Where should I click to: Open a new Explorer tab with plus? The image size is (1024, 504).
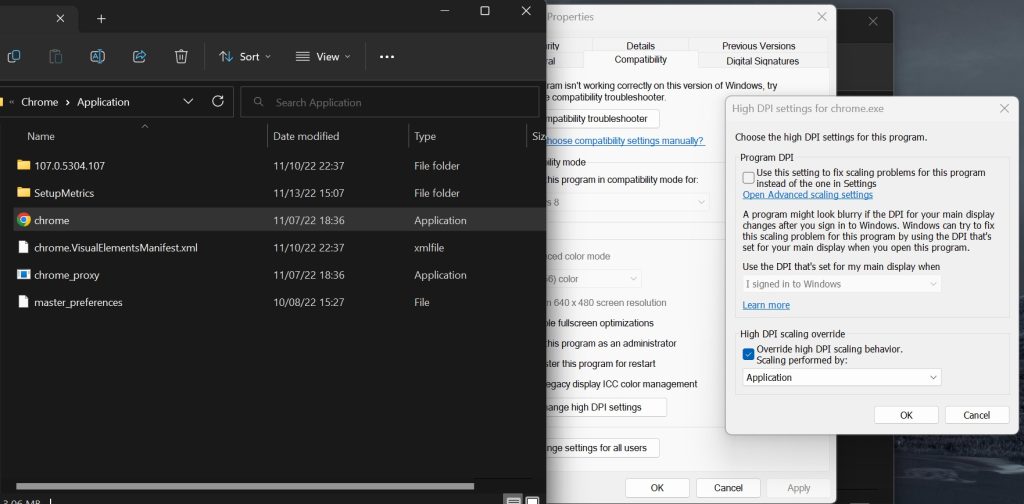pyautogui.click(x=101, y=19)
